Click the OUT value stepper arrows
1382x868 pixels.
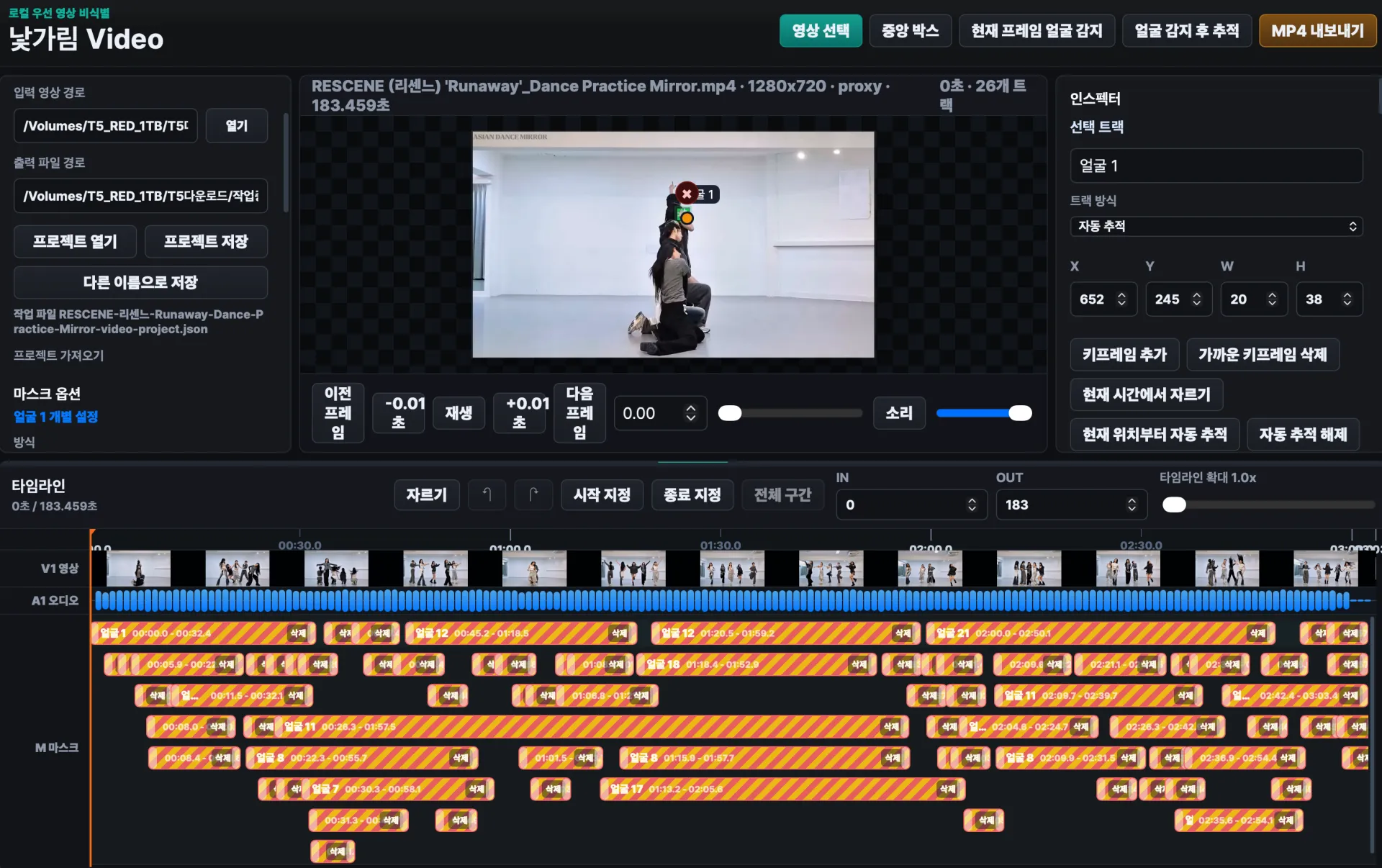click(1132, 505)
